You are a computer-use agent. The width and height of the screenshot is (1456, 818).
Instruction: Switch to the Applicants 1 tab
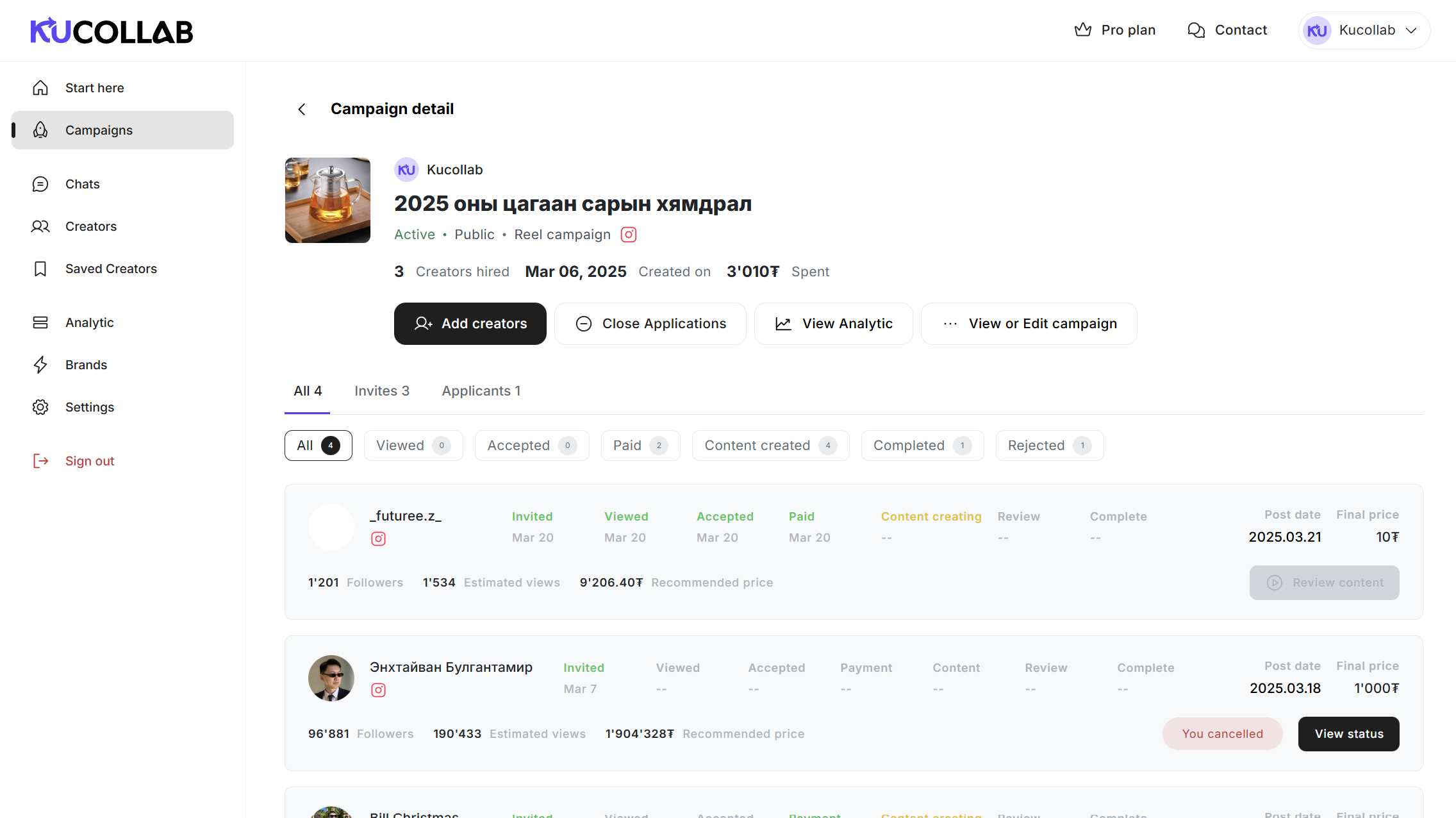[481, 391]
